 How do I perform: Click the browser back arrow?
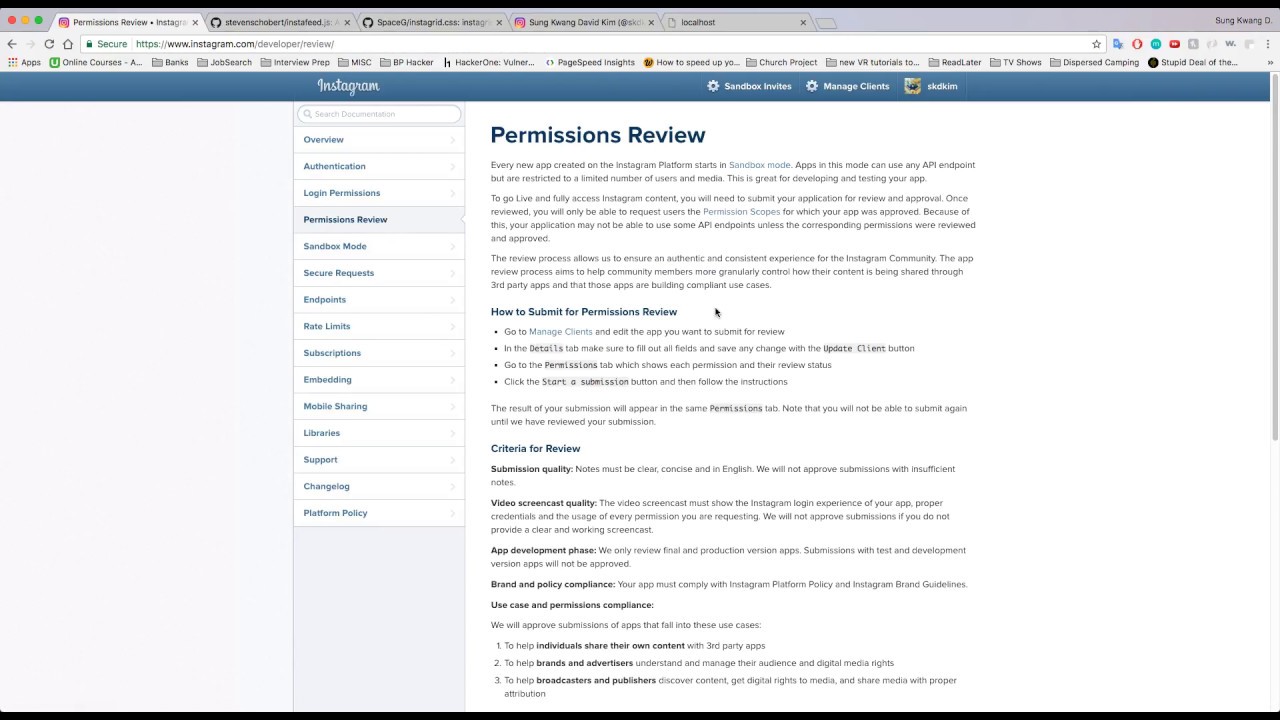point(12,44)
